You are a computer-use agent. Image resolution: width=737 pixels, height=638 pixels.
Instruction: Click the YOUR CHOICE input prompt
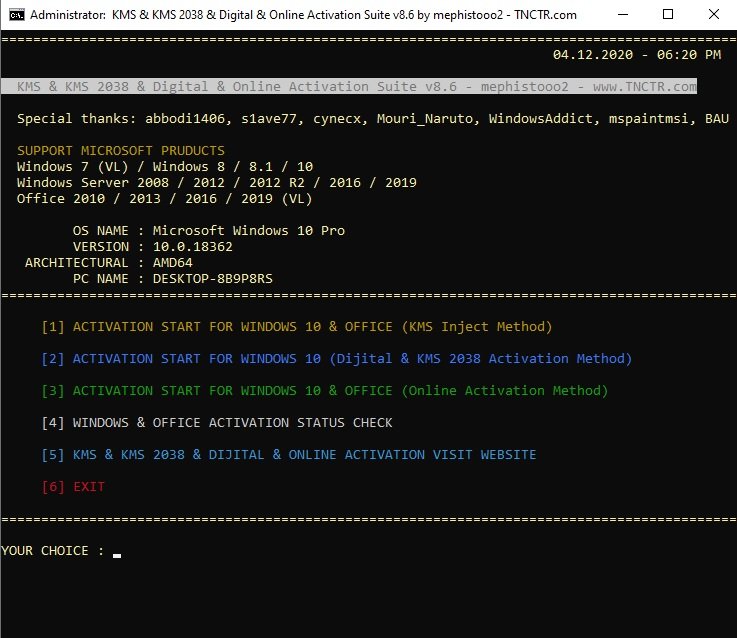(x=60, y=551)
